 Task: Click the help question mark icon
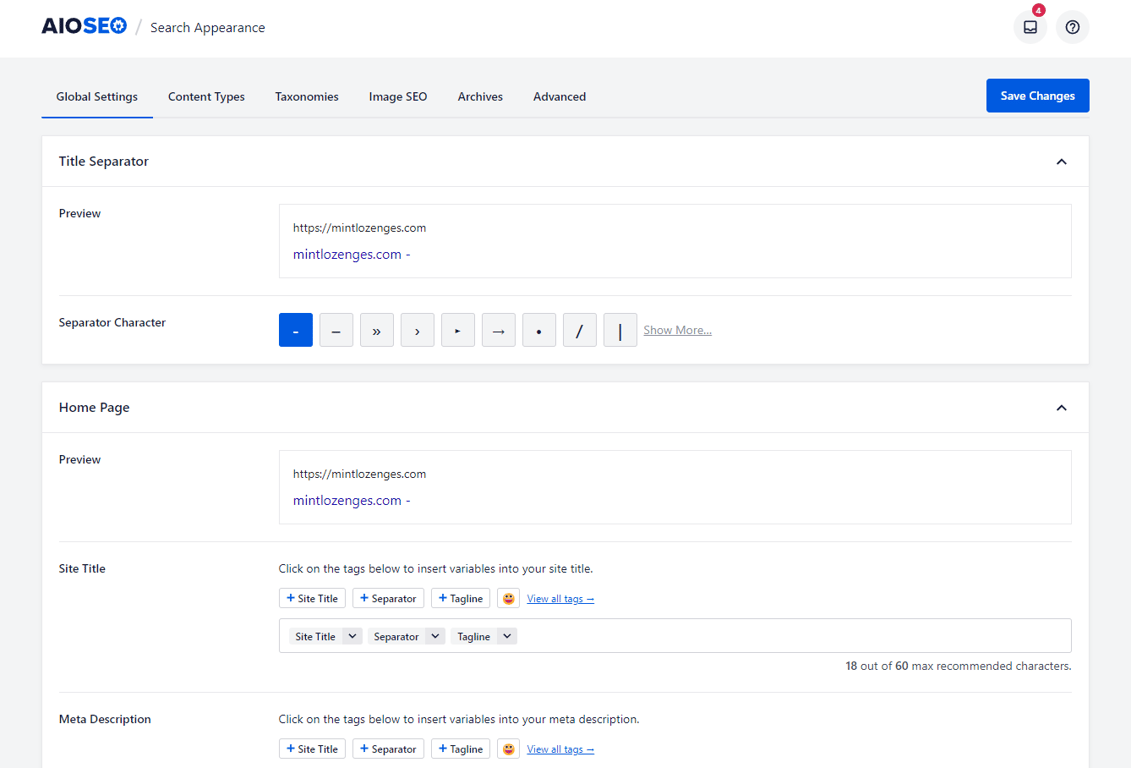click(x=1072, y=27)
